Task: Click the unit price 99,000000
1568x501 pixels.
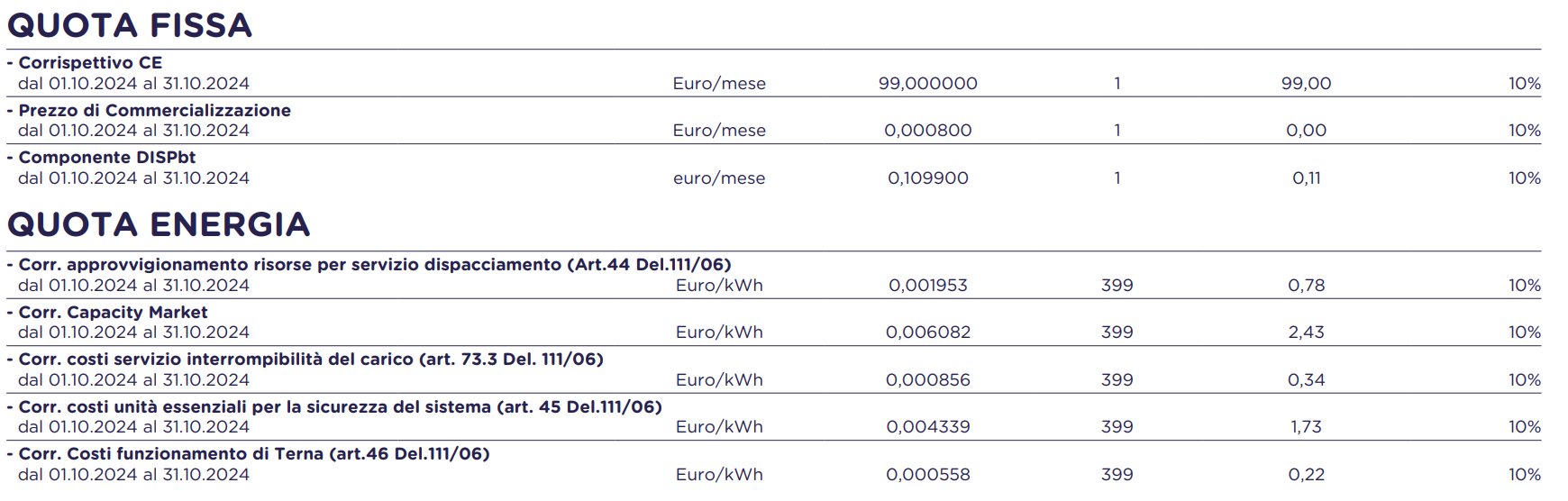Action: click(927, 84)
